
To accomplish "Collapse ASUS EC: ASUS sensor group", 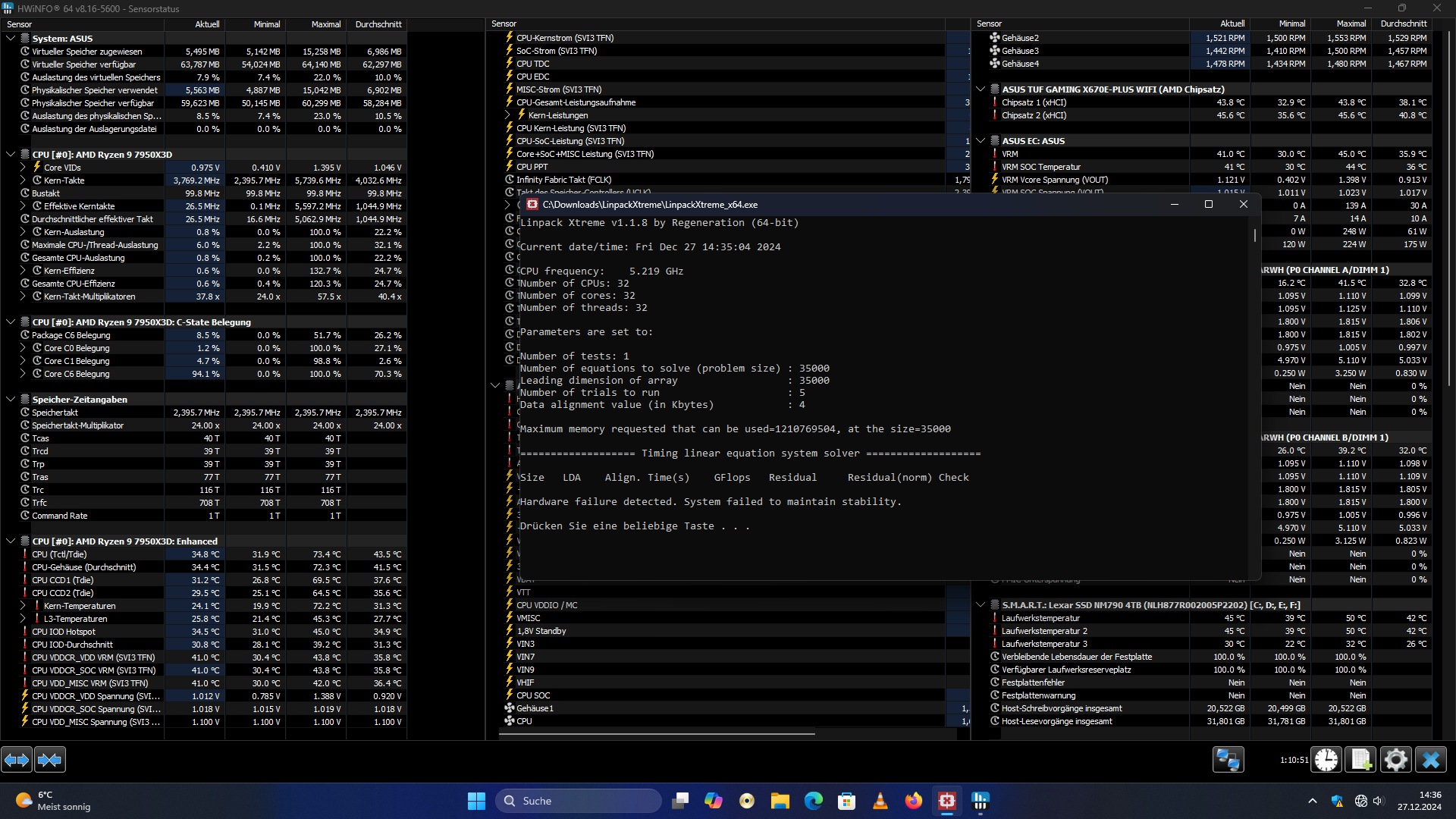I will point(981,141).
